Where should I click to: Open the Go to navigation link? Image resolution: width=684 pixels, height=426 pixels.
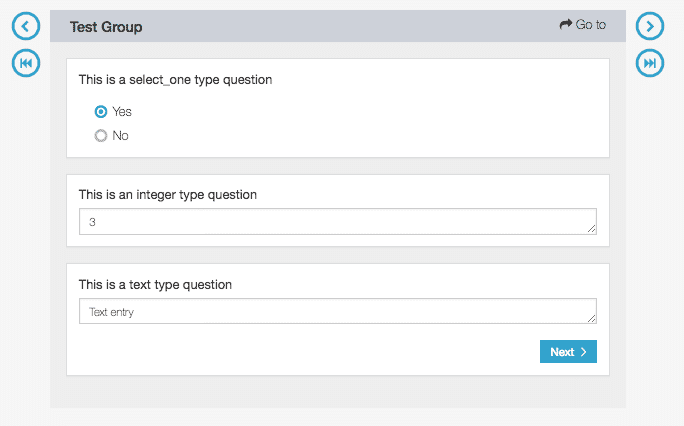pyautogui.click(x=583, y=24)
